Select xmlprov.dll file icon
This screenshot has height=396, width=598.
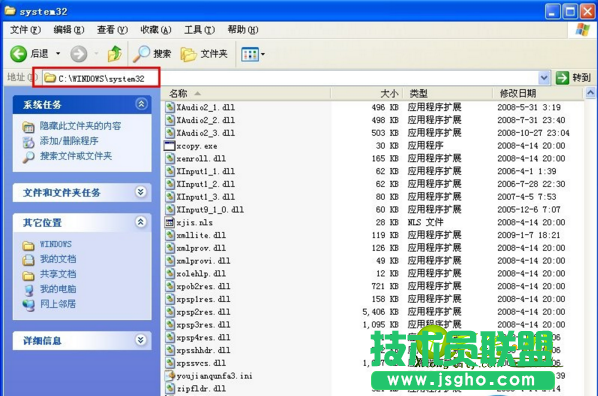coord(170,248)
